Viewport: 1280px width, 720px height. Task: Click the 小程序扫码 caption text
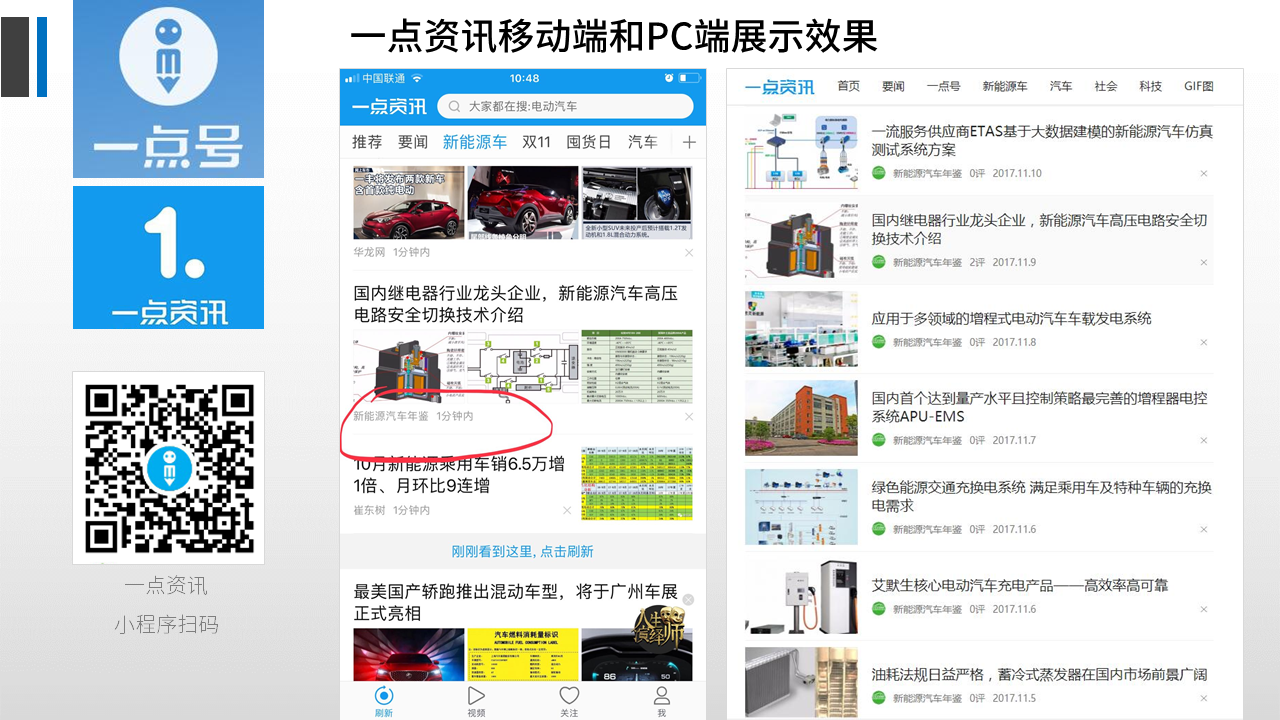(166, 625)
